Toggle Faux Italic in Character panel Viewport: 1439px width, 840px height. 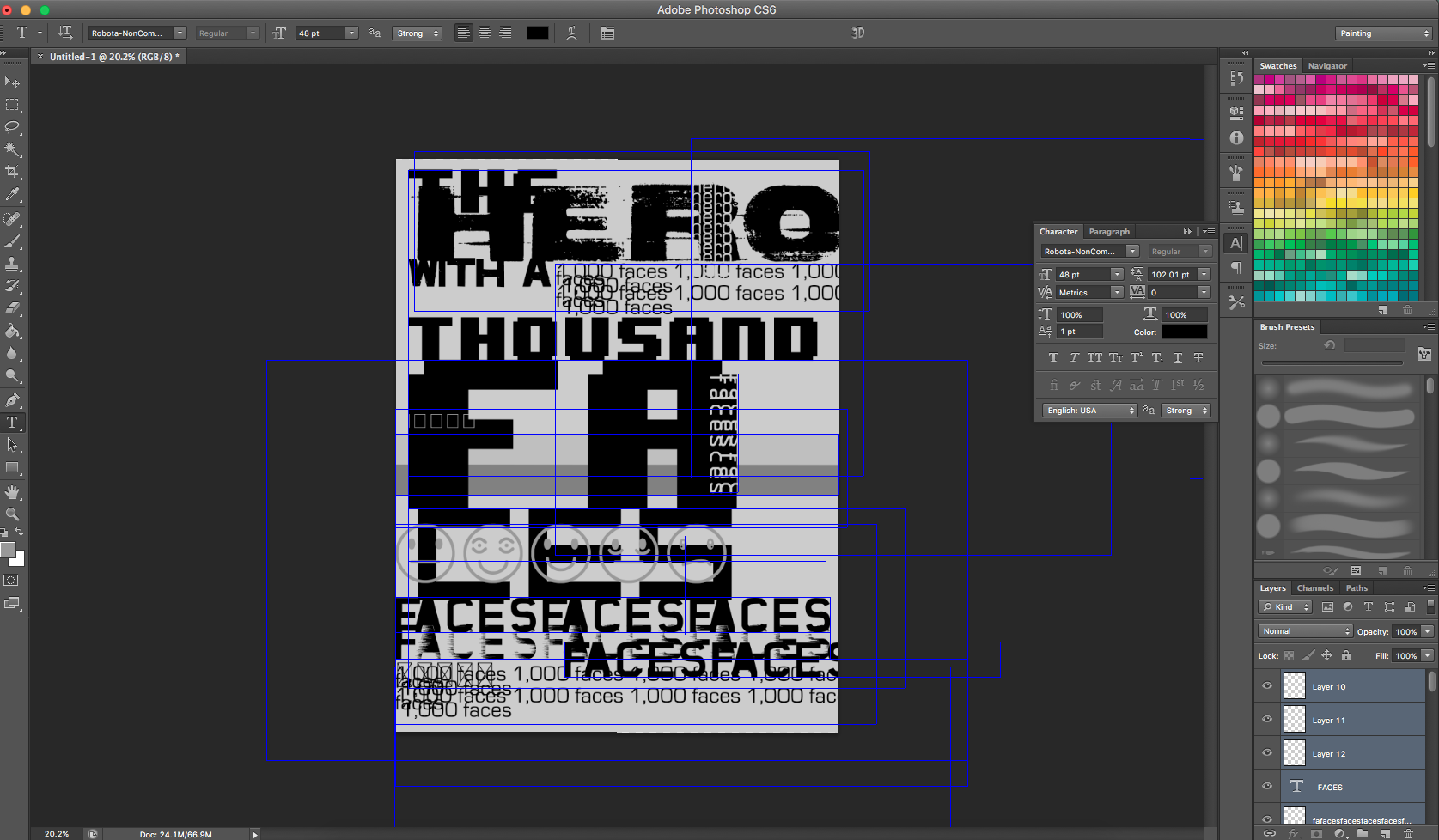[1074, 357]
